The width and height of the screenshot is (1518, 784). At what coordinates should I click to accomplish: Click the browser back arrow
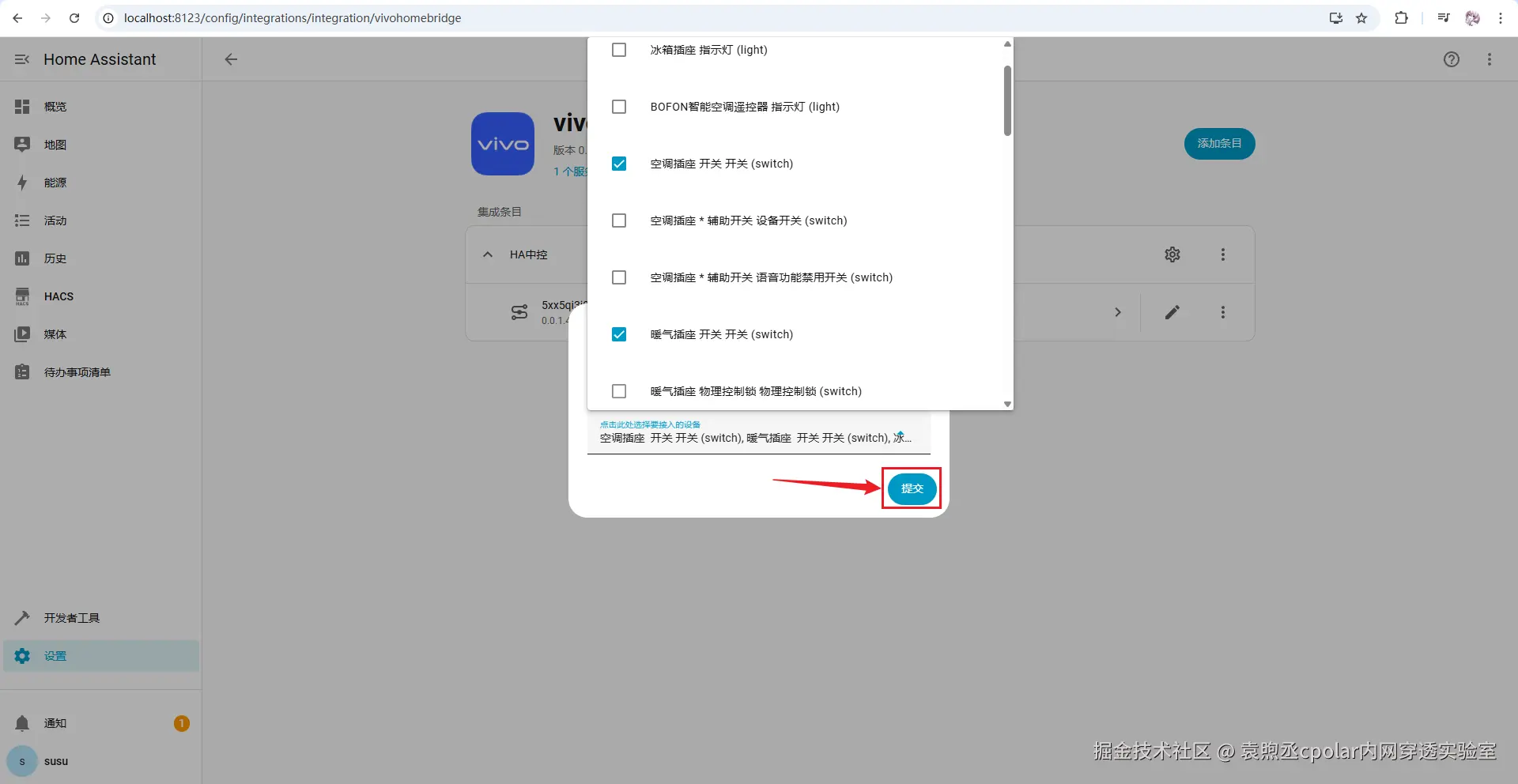tap(17, 18)
